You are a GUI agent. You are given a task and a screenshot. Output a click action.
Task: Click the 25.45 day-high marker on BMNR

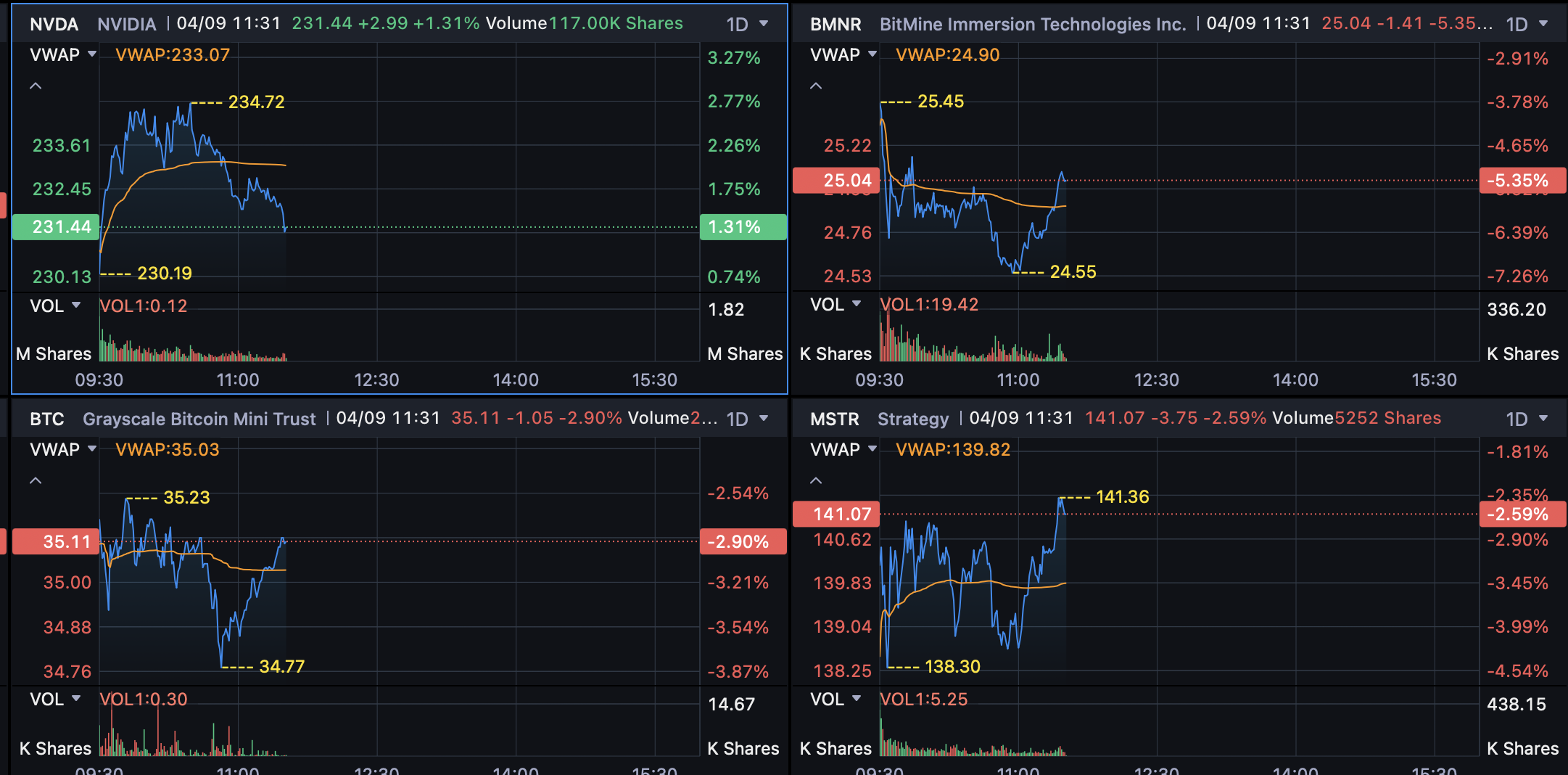coord(941,102)
